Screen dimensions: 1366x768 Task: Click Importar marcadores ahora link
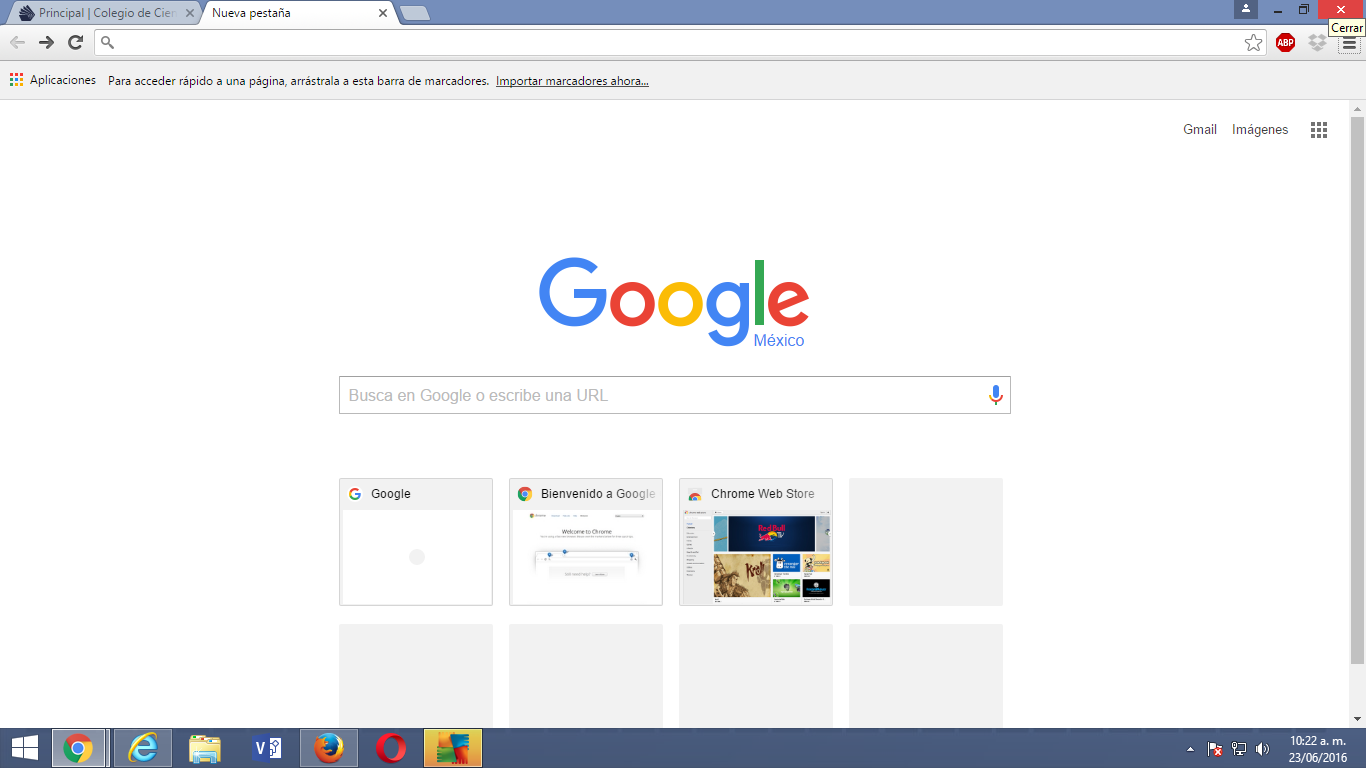pyautogui.click(x=572, y=81)
